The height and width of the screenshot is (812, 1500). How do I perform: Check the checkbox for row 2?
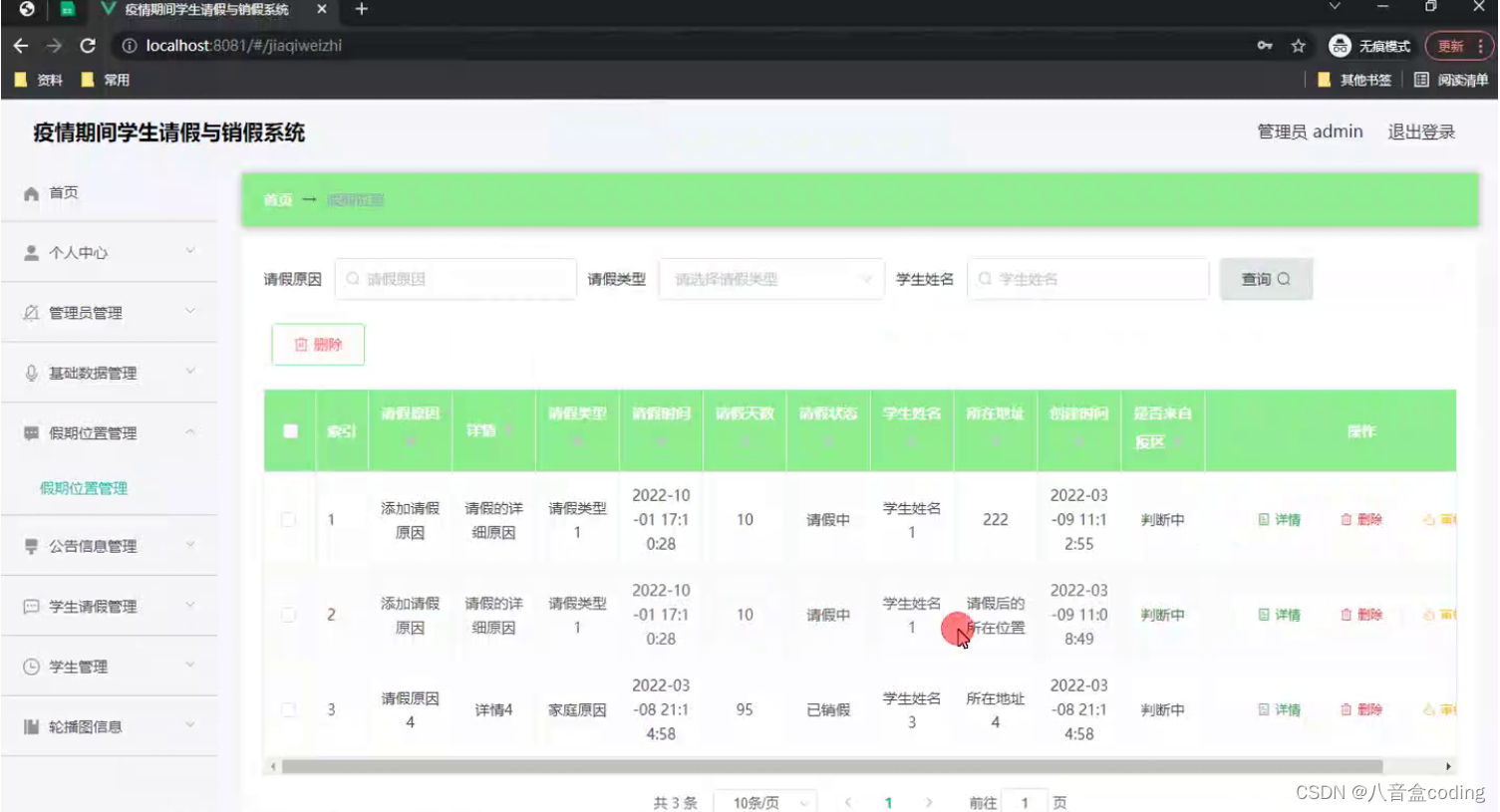coord(288,615)
